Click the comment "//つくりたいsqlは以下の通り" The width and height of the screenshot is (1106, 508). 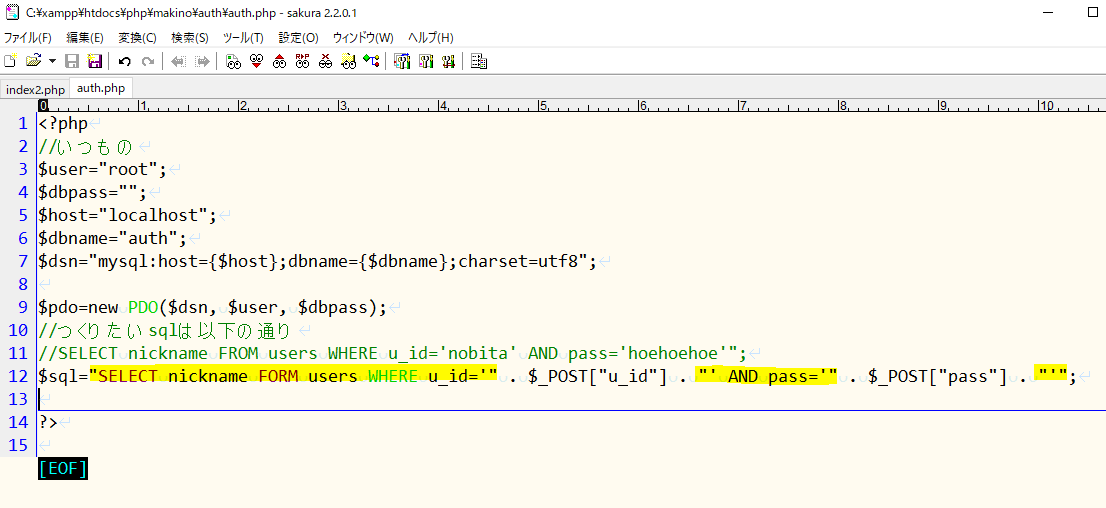pos(164,330)
